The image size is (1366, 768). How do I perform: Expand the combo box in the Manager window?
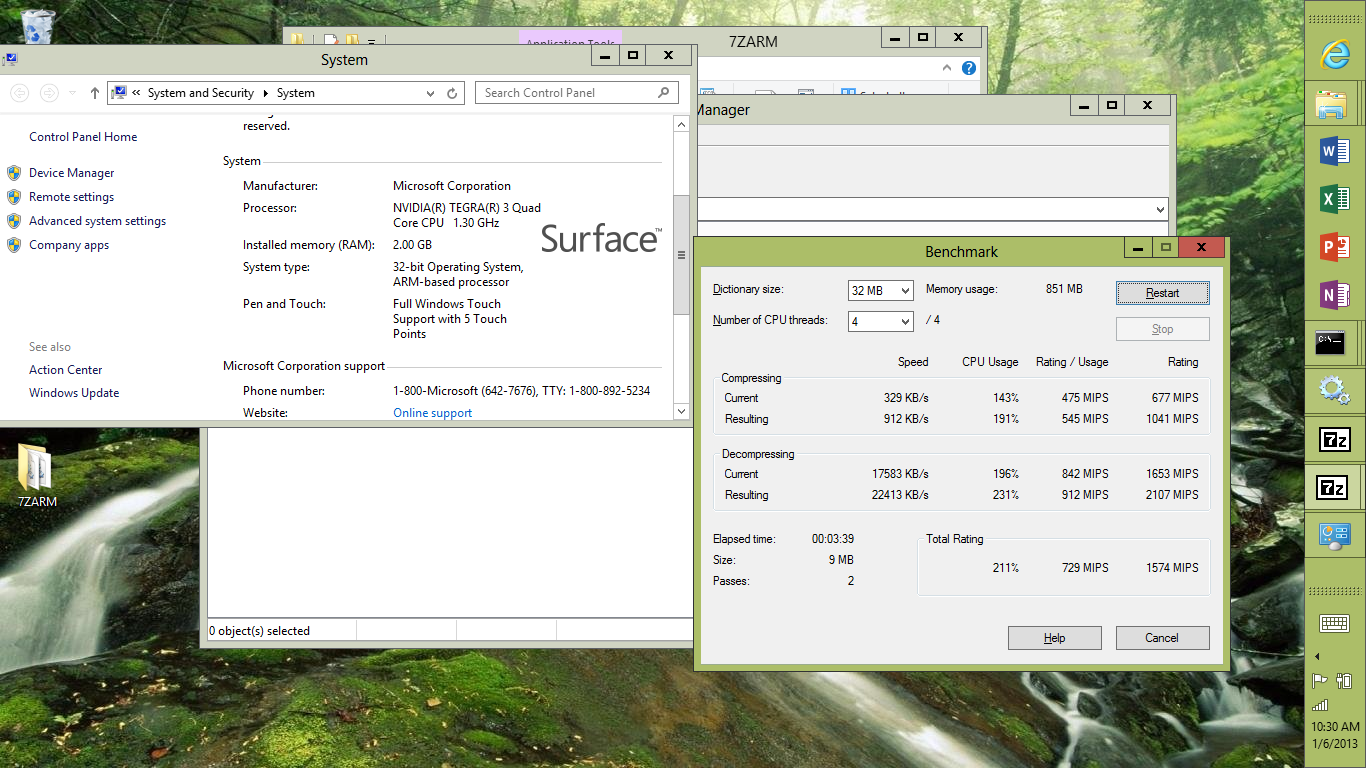1159,209
